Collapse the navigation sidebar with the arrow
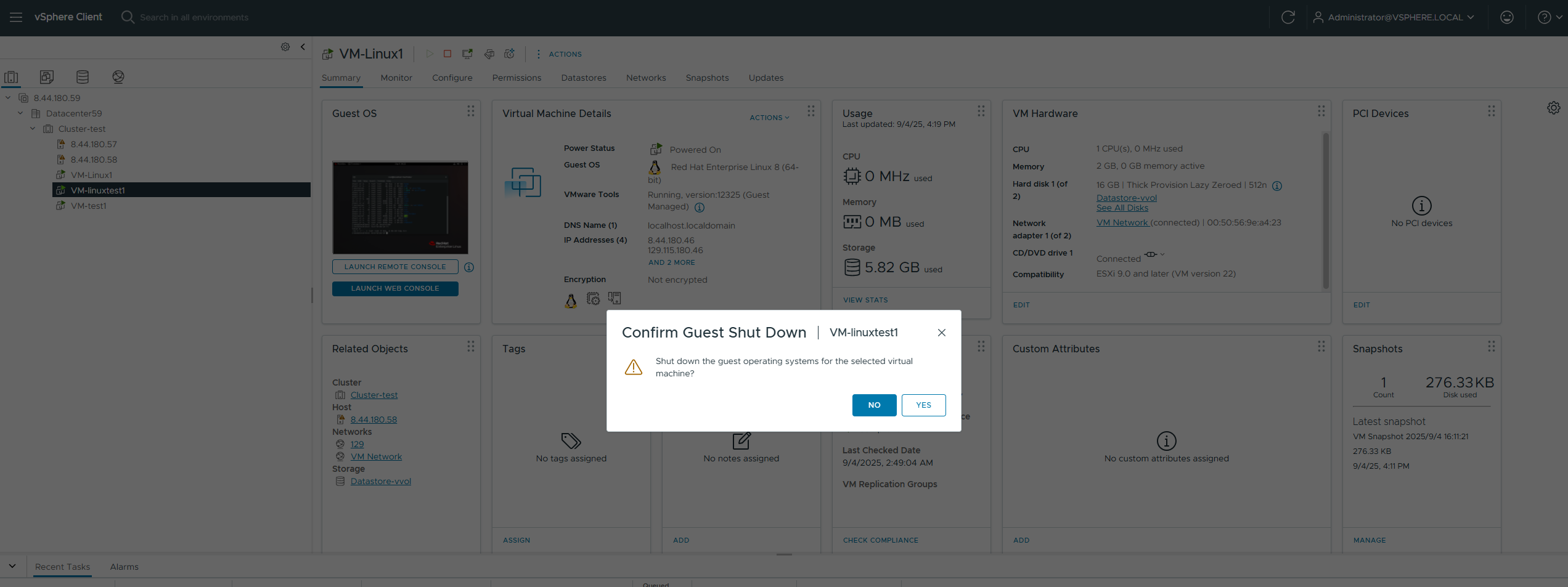This screenshot has height=587, width=1568. pyautogui.click(x=303, y=47)
